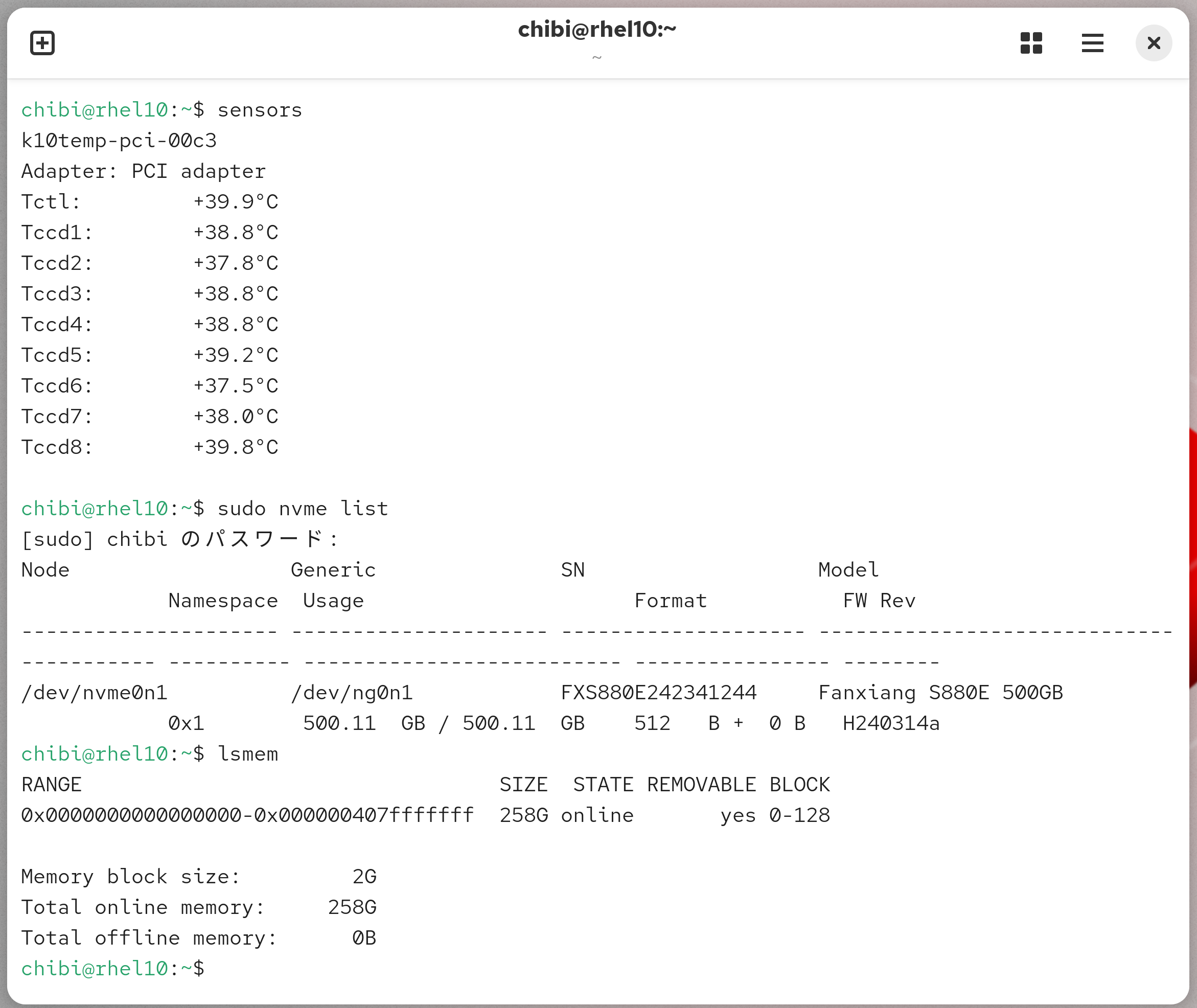
Task: Click the 'lsmem' command text
Action: [x=247, y=754]
